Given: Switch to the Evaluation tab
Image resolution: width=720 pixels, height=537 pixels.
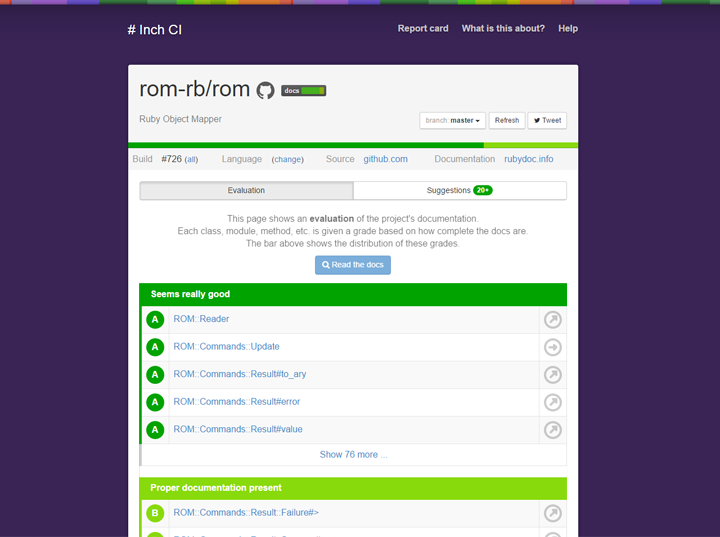Looking at the screenshot, I should click(x=246, y=190).
